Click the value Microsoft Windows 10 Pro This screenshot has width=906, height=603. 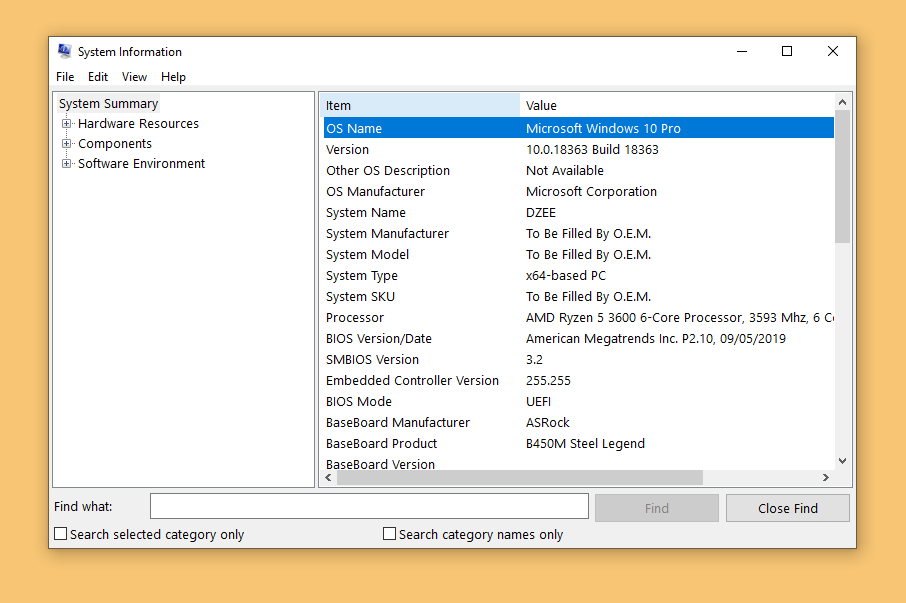pyautogui.click(x=603, y=128)
